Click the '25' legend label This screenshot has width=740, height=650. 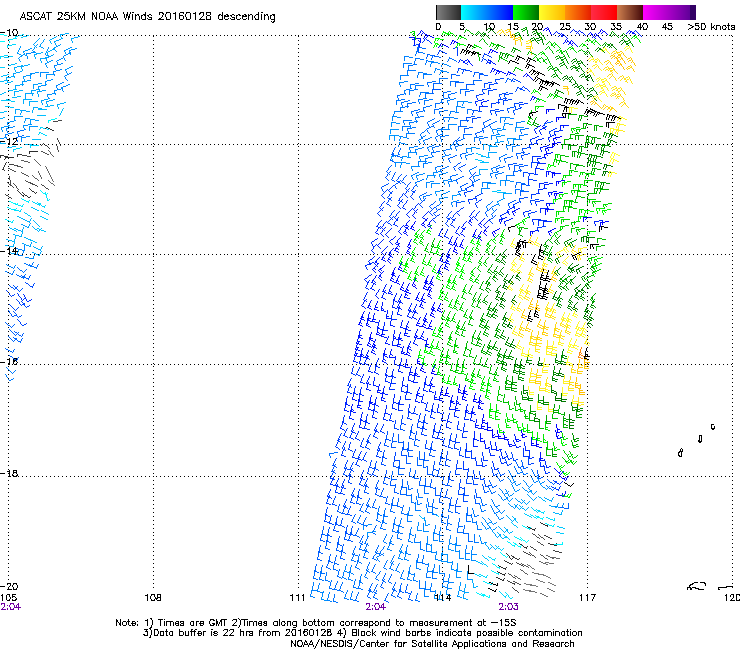(564, 27)
